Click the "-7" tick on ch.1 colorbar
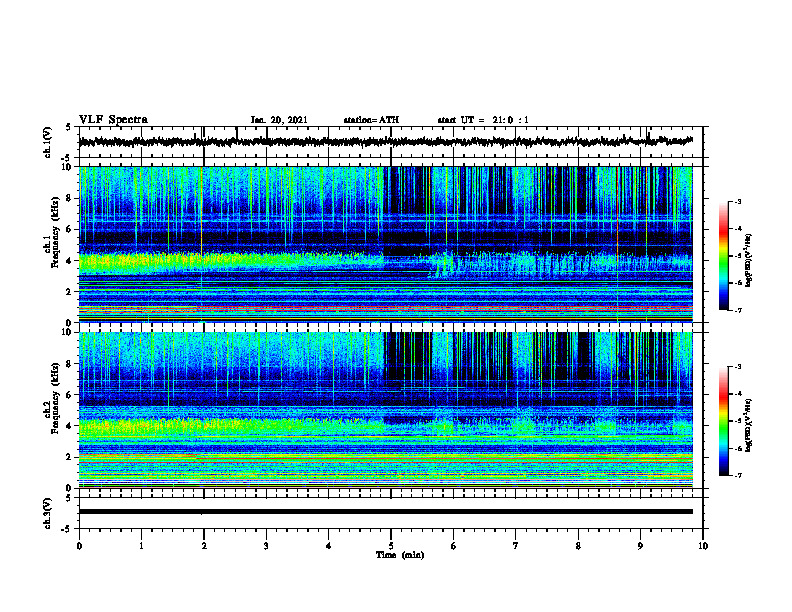The width and height of the screenshot is (792, 612). click(738, 310)
